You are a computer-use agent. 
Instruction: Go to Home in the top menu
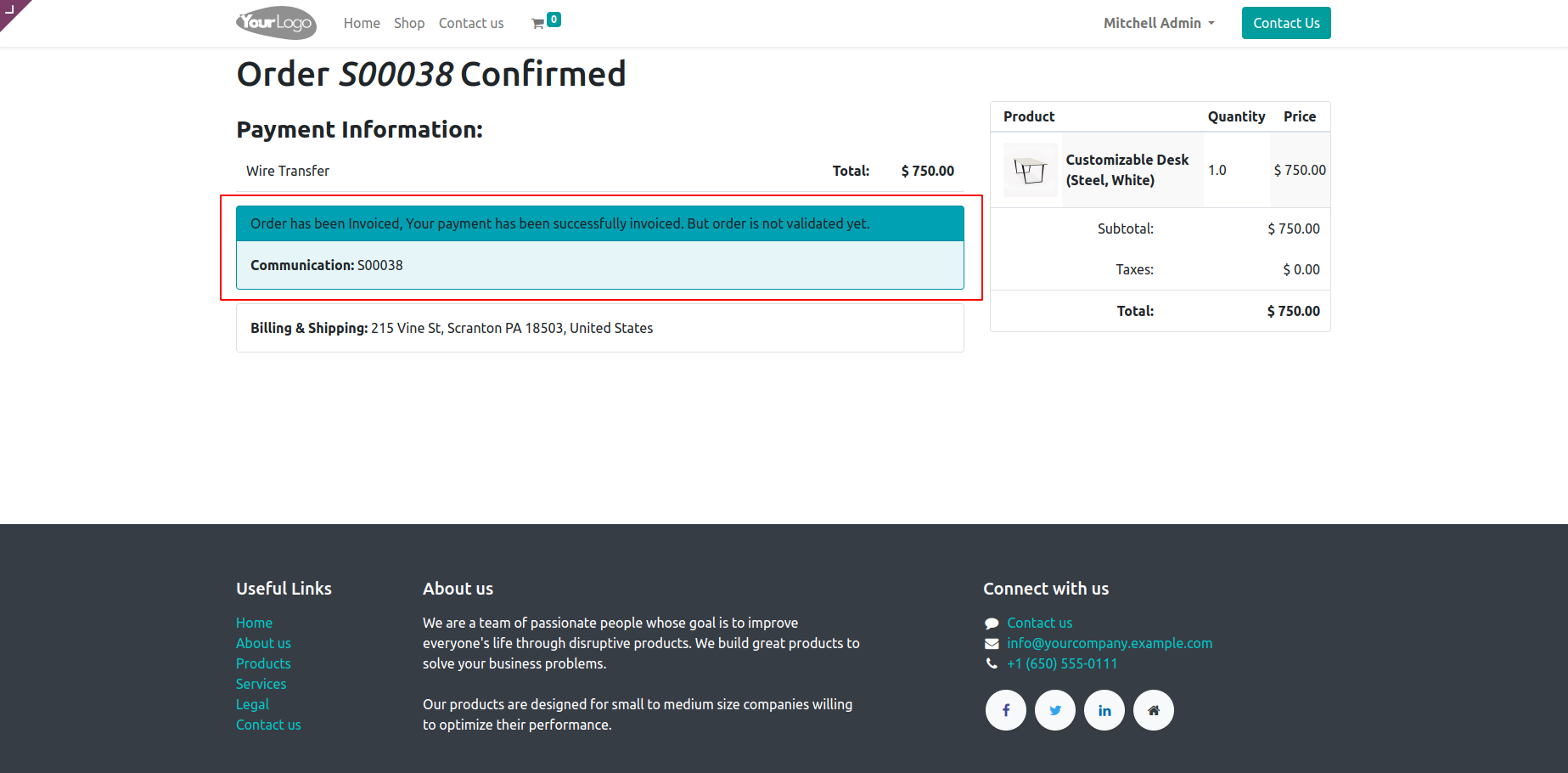click(x=362, y=23)
